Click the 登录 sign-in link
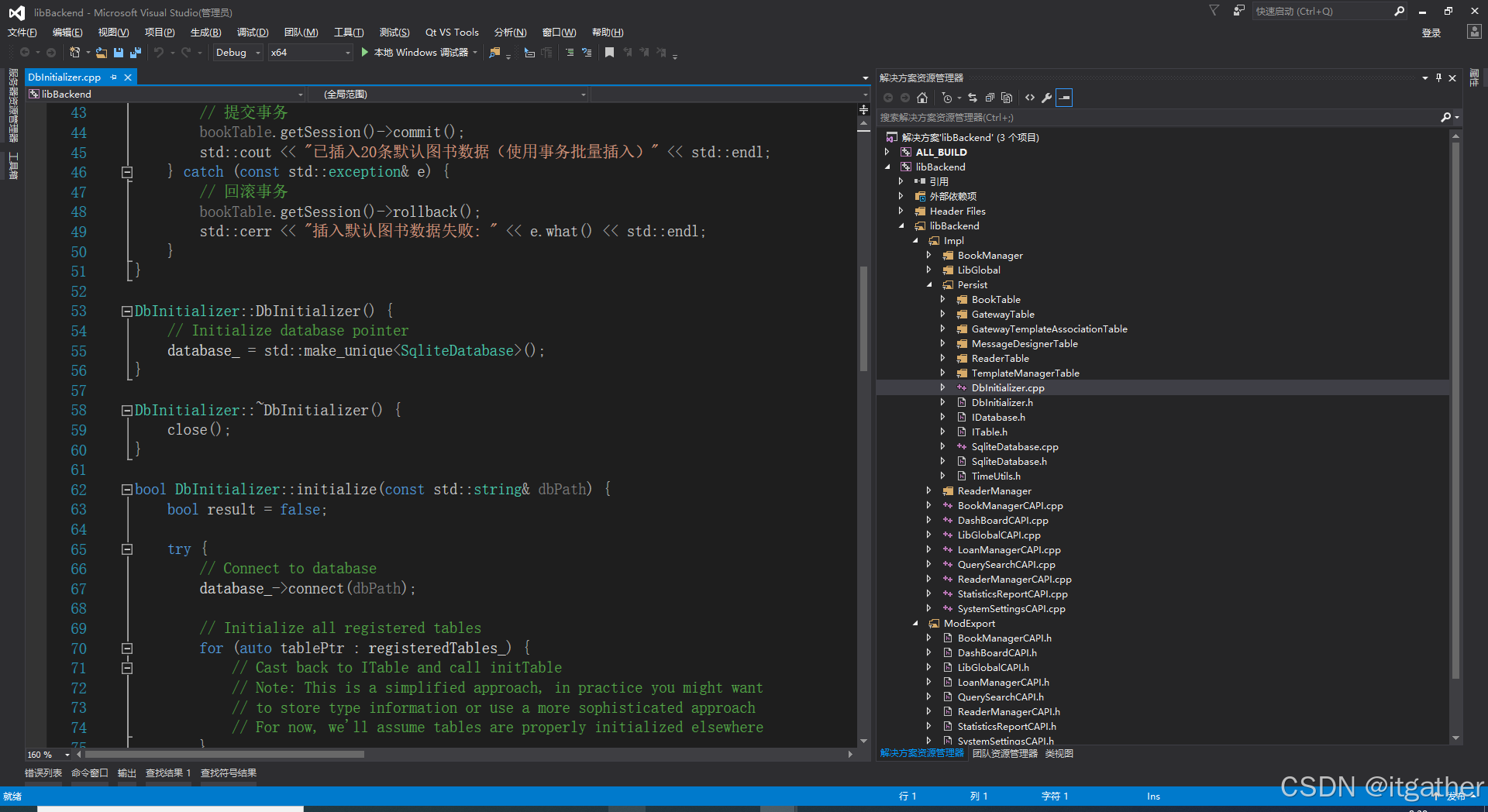 [x=1431, y=33]
